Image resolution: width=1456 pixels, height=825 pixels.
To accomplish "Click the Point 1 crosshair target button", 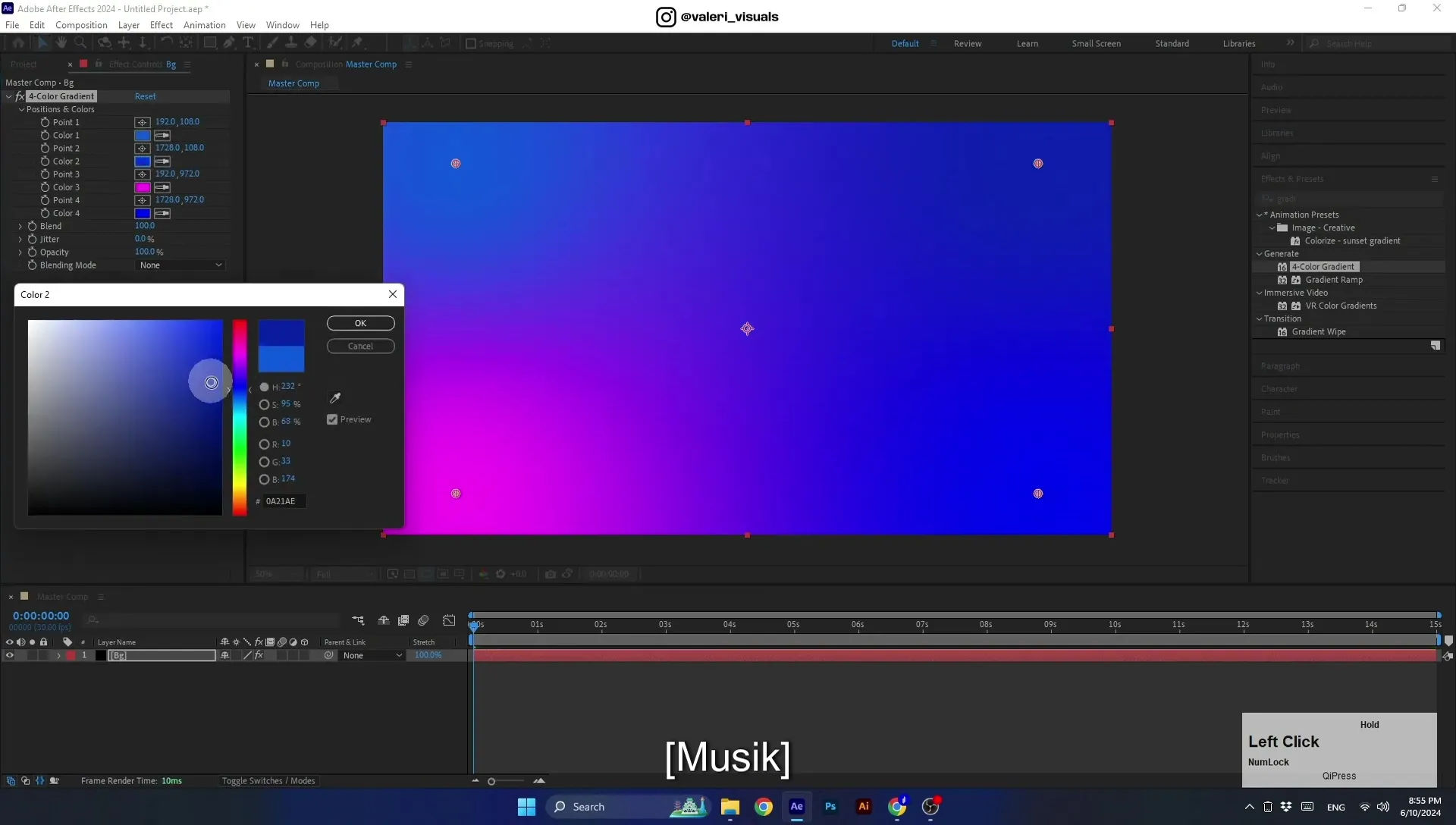I will [x=142, y=122].
